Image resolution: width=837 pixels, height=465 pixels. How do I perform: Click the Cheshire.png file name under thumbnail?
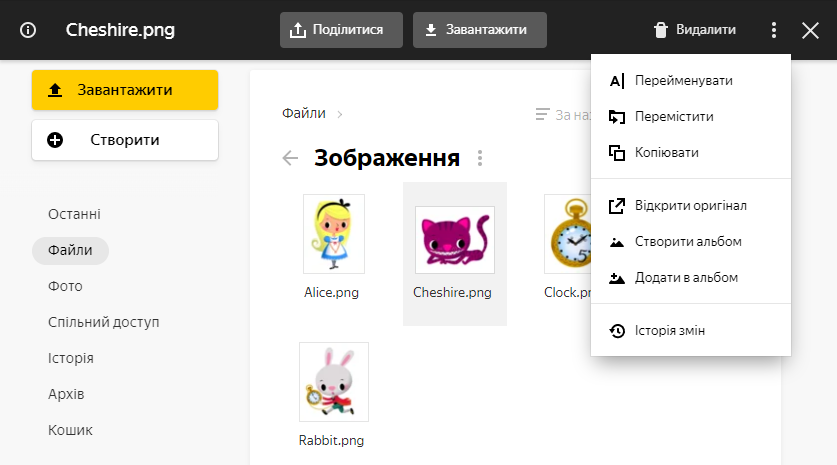click(x=452, y=293)
